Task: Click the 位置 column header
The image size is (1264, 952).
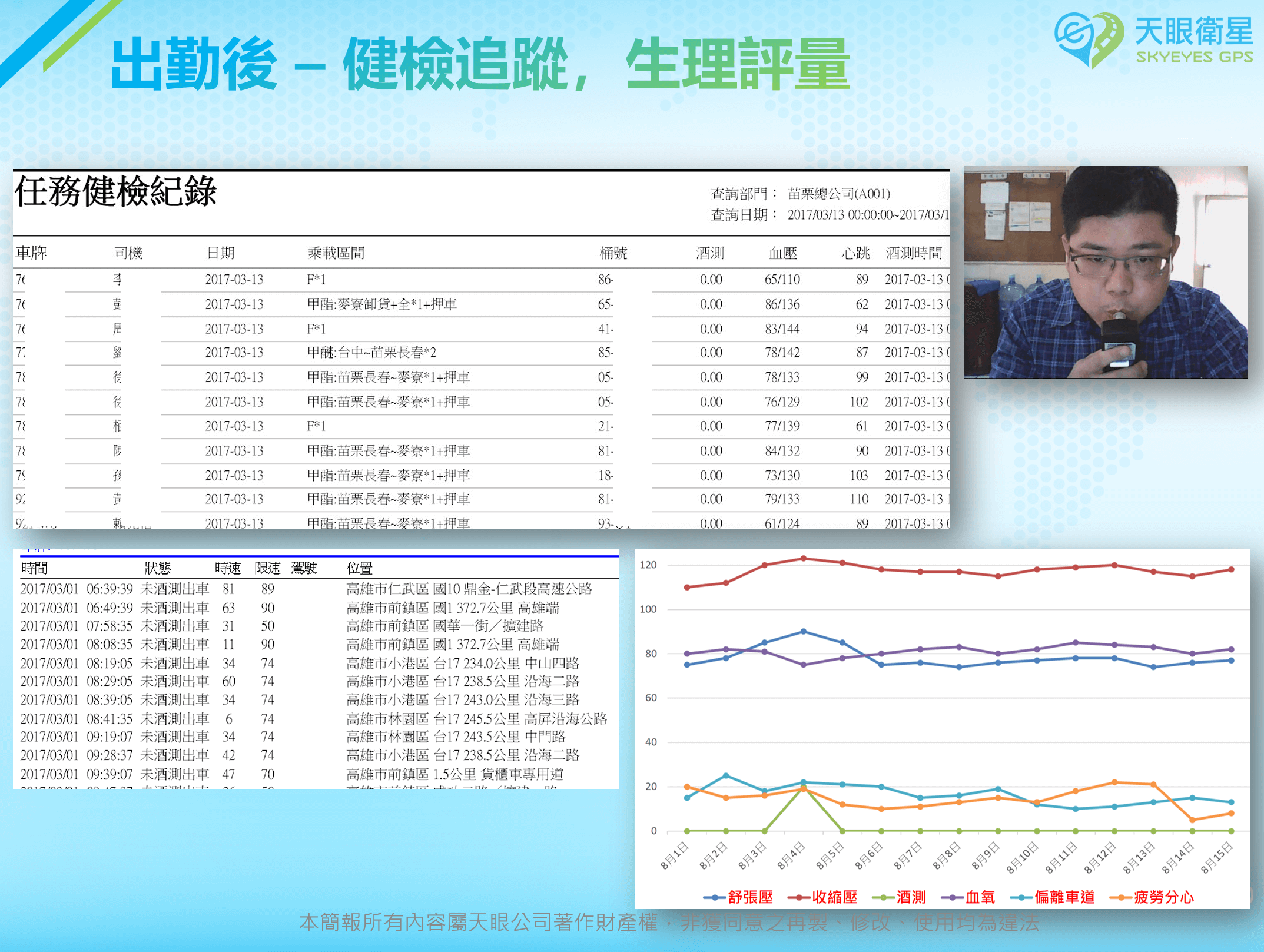Action: 359,568
